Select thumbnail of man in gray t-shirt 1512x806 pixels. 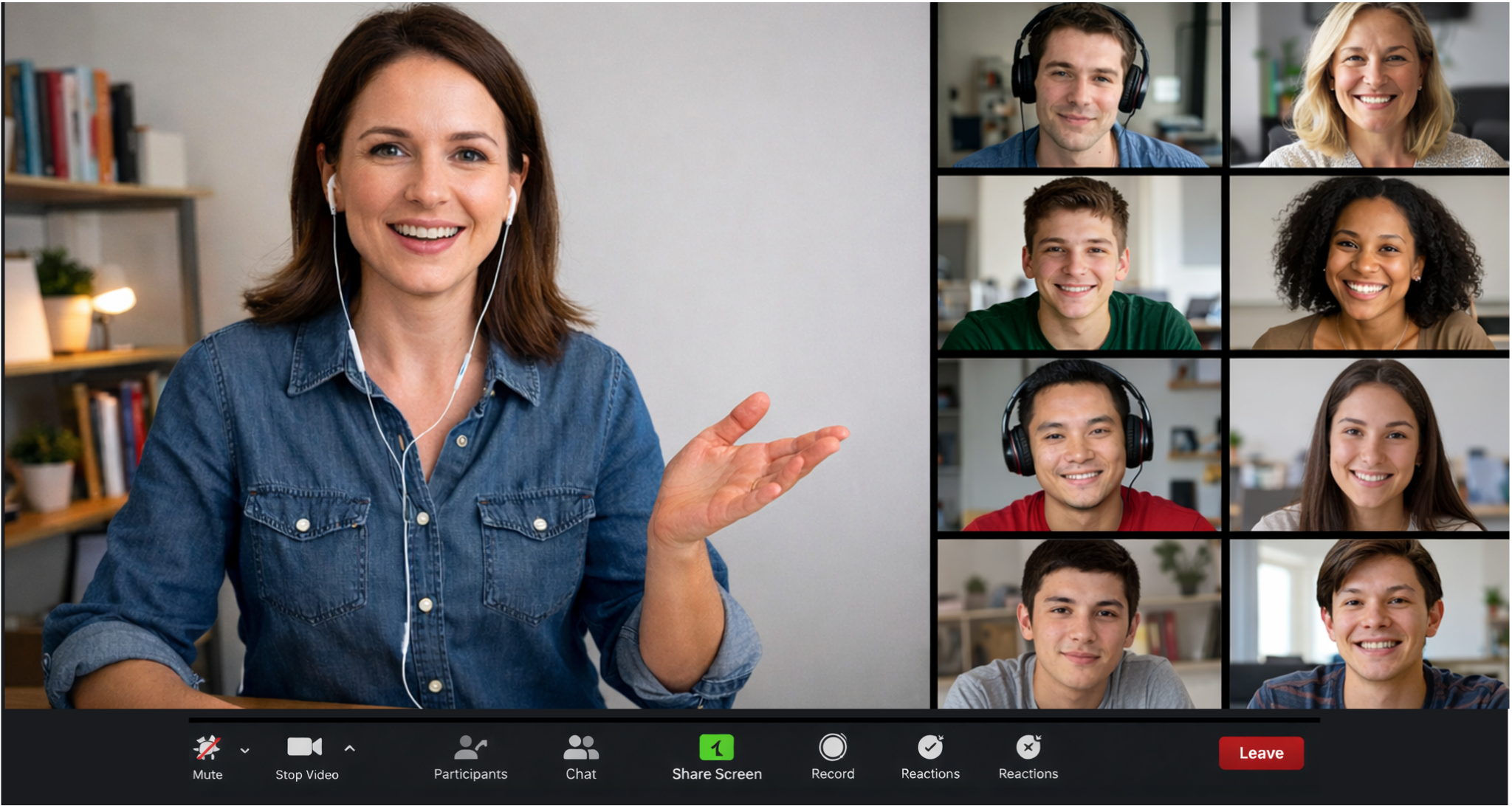pyautogui.click(x=1079, y=624)
